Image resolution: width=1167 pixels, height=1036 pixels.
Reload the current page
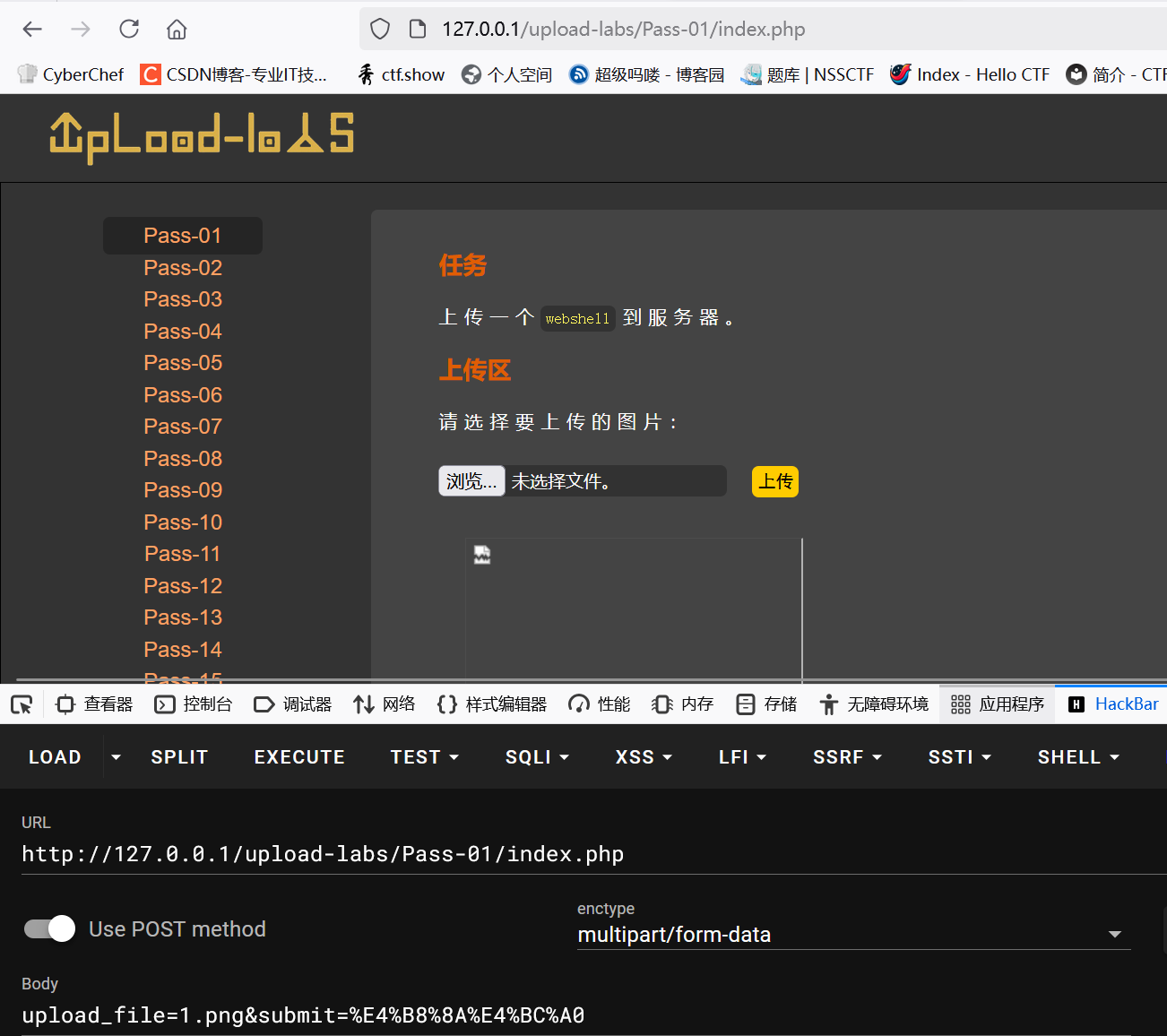click(129, 30)
